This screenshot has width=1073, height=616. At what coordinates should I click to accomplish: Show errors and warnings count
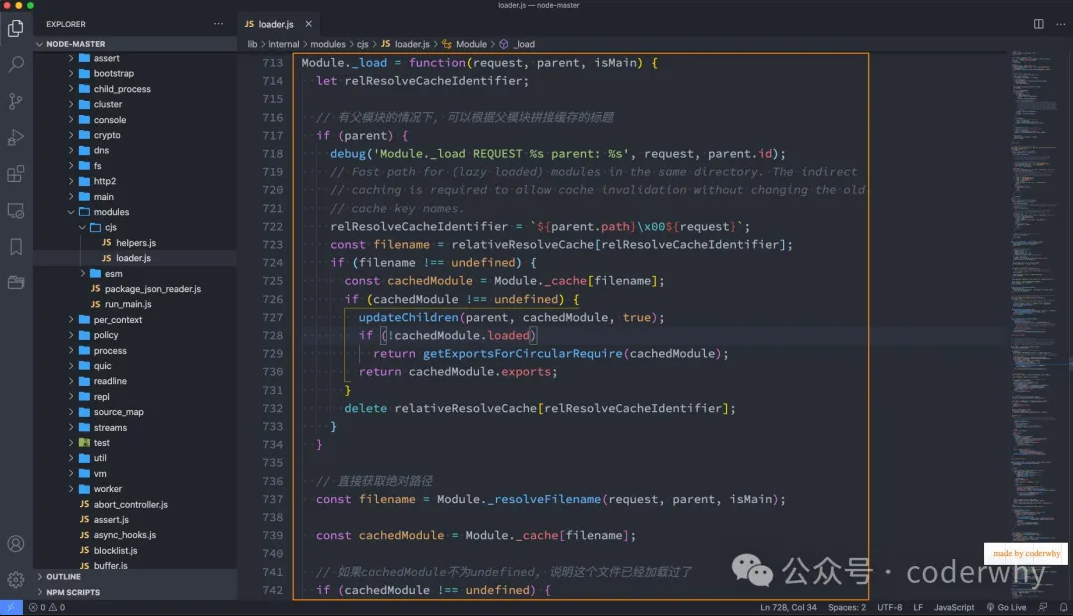(x=47, y=607)
